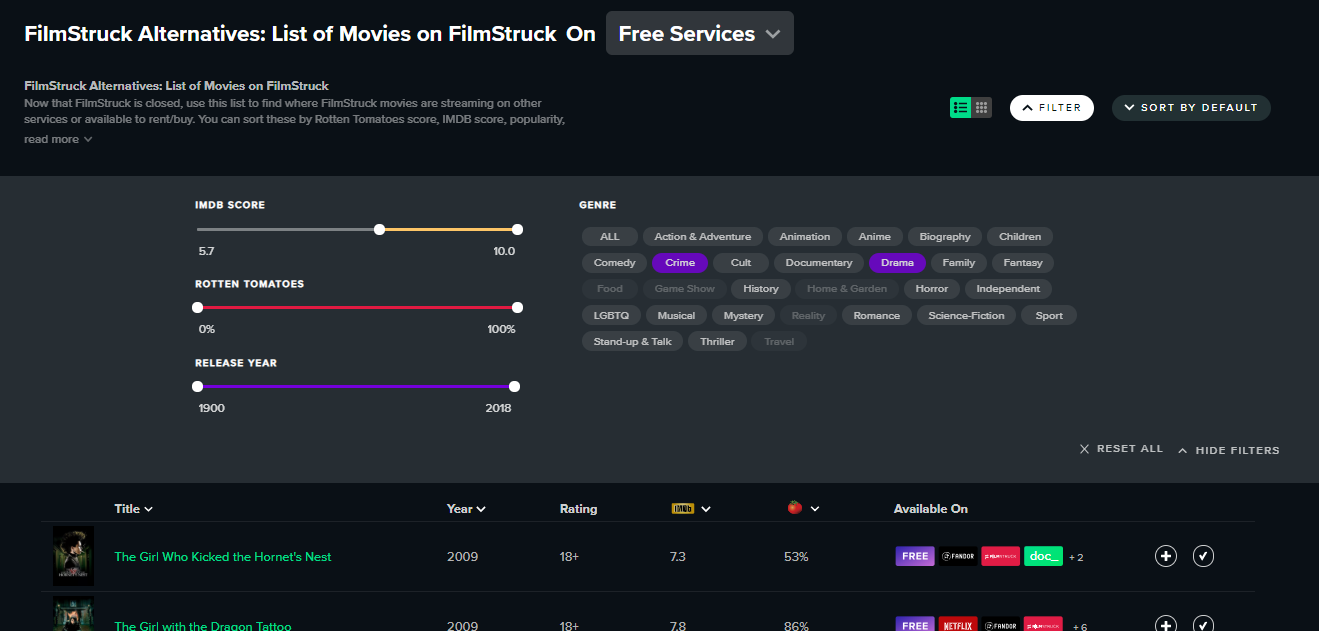Screen dimensions: 1319x631
Task: Click Hornet's Nest year 2009 cell
Action: pos(462,556)
